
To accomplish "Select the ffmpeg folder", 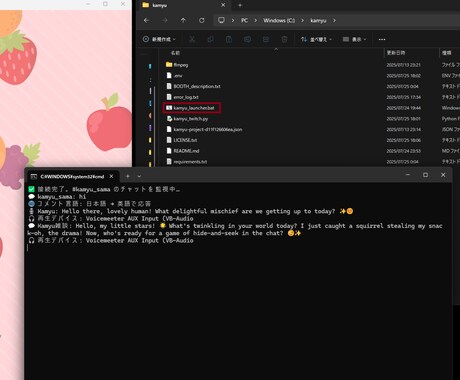I will [181, 65].
